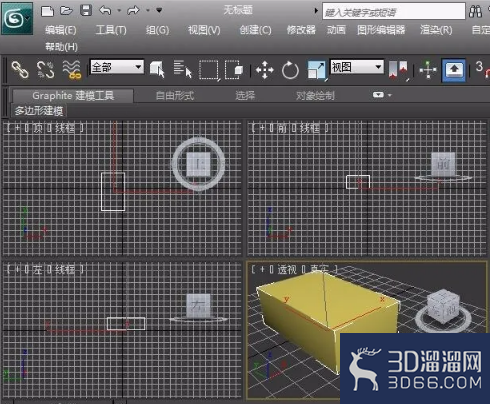490x404 pixels.
Task: Create a new scene with New icon
Action: [47, 11]
